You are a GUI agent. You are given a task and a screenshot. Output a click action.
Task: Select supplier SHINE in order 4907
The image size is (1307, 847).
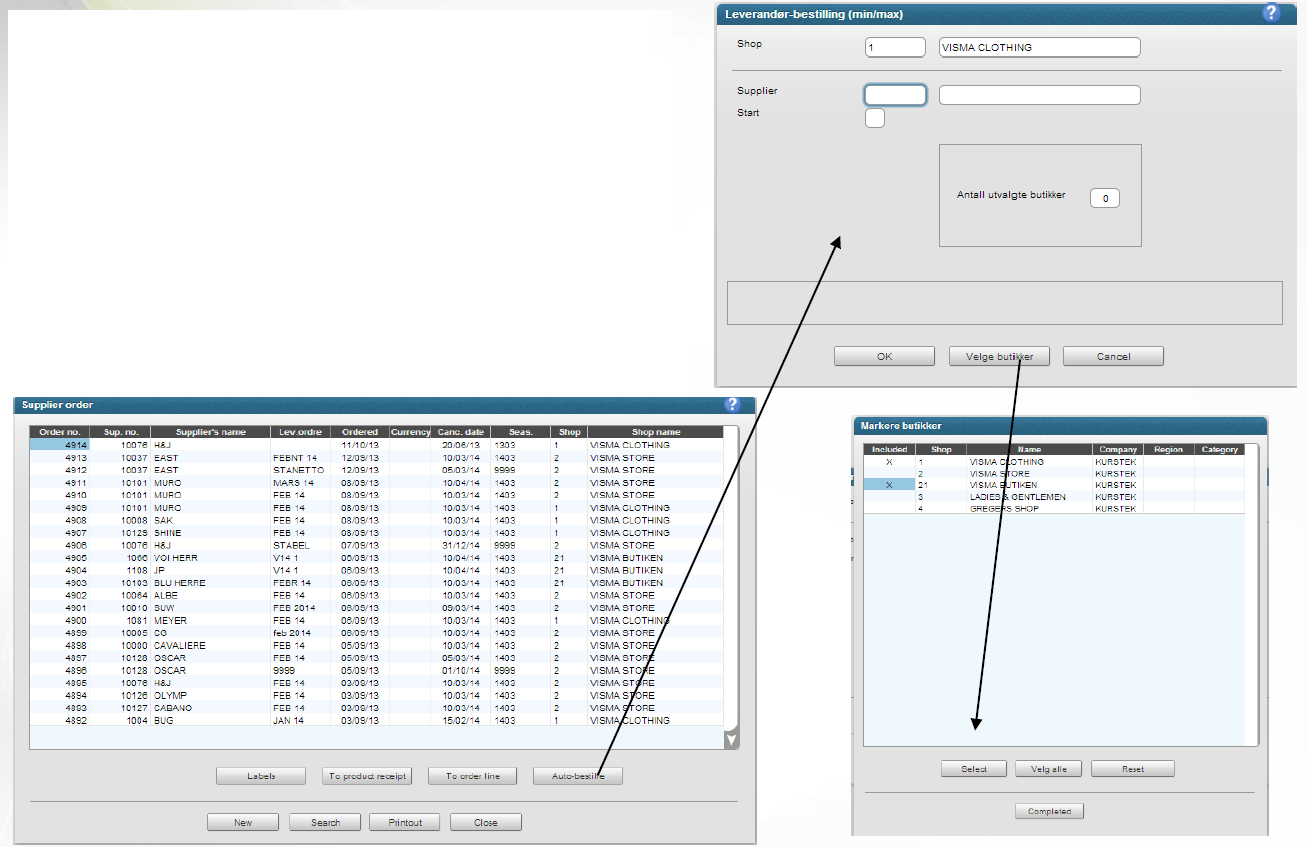click(168, 532)
